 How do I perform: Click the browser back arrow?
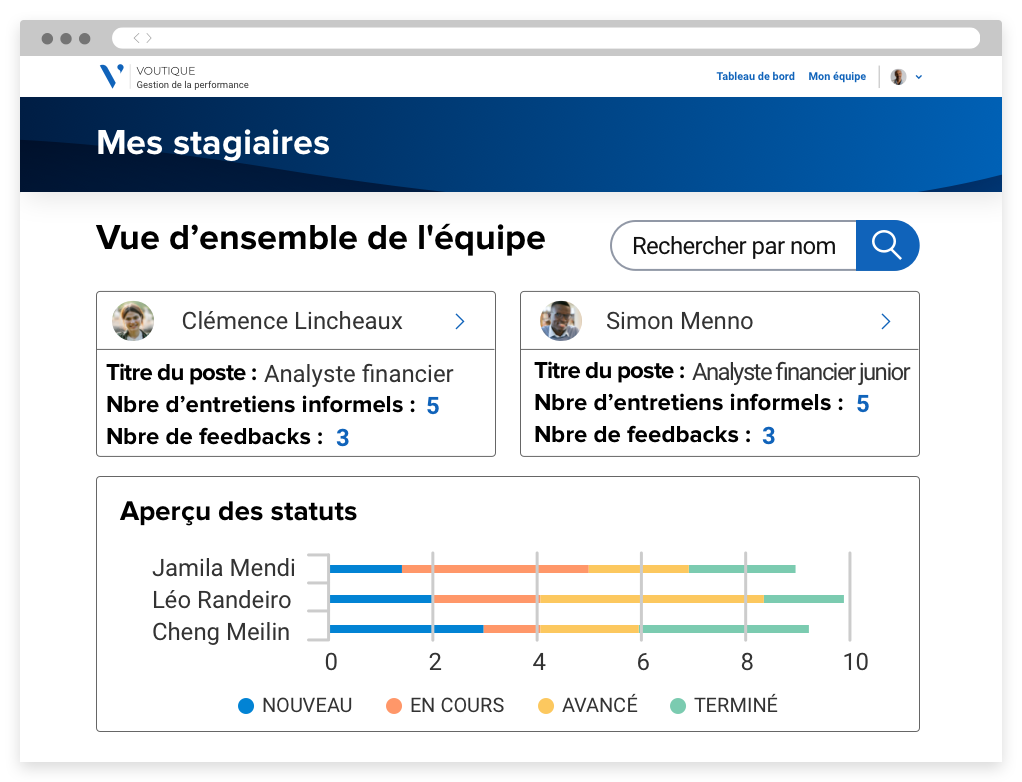(x=136, y=38)
